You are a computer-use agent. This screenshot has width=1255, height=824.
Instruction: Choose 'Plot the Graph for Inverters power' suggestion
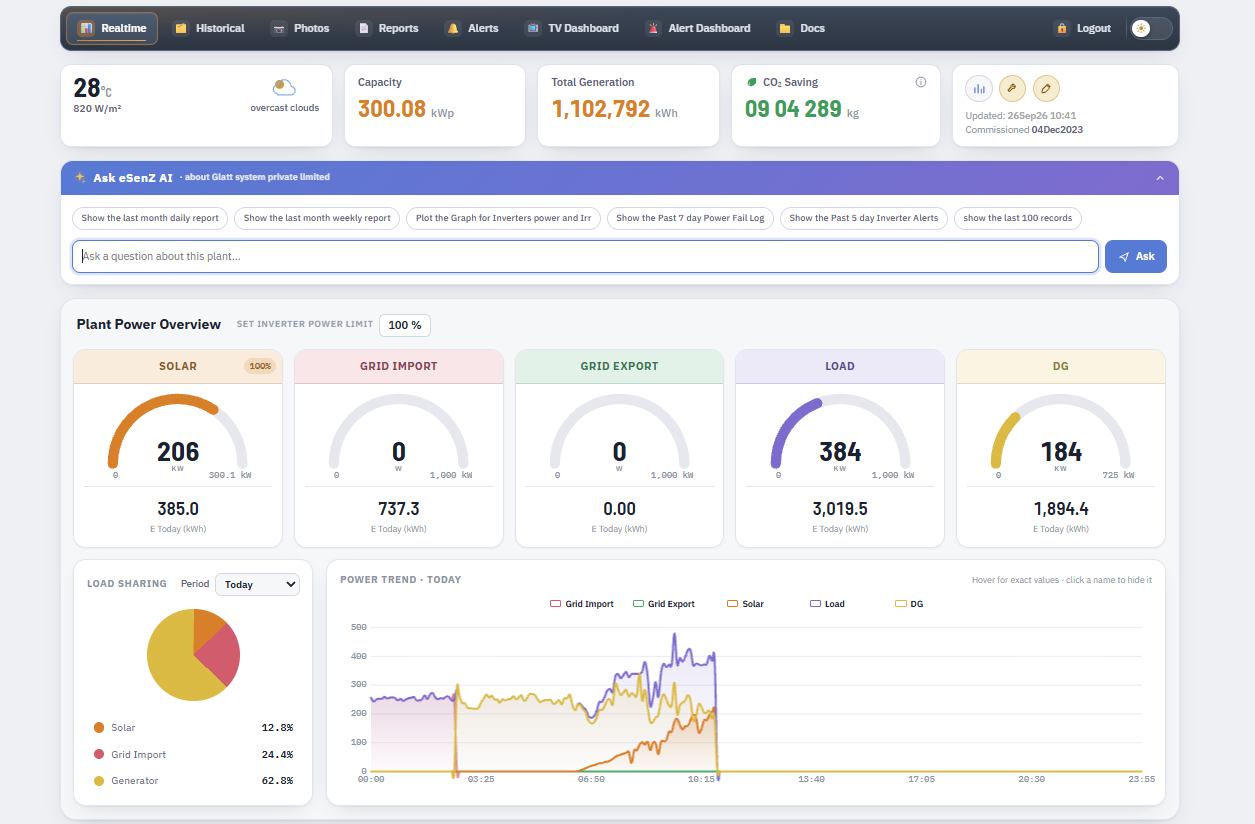[x=503, y=218]
